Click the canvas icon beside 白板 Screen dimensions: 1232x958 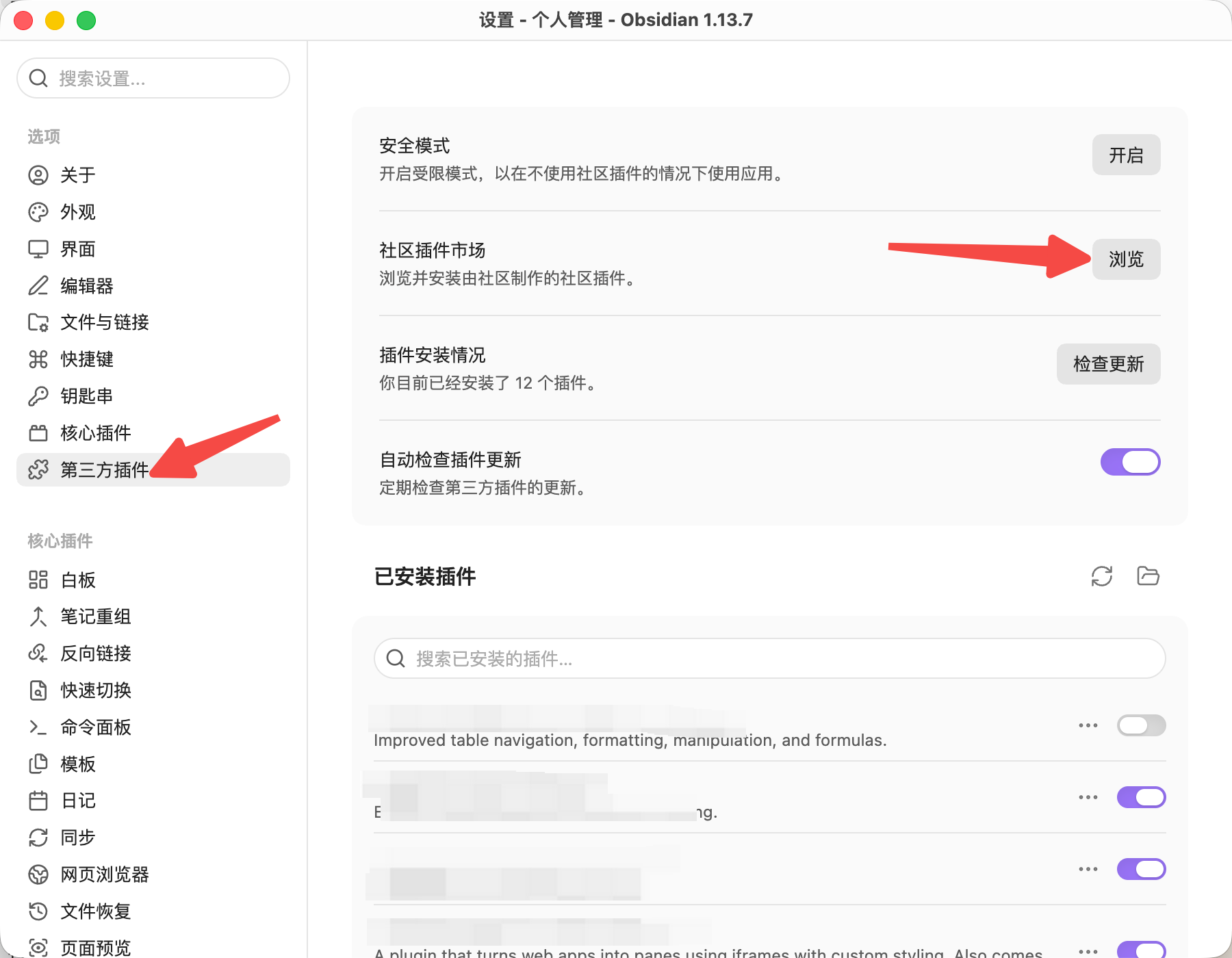click(38, 580)
